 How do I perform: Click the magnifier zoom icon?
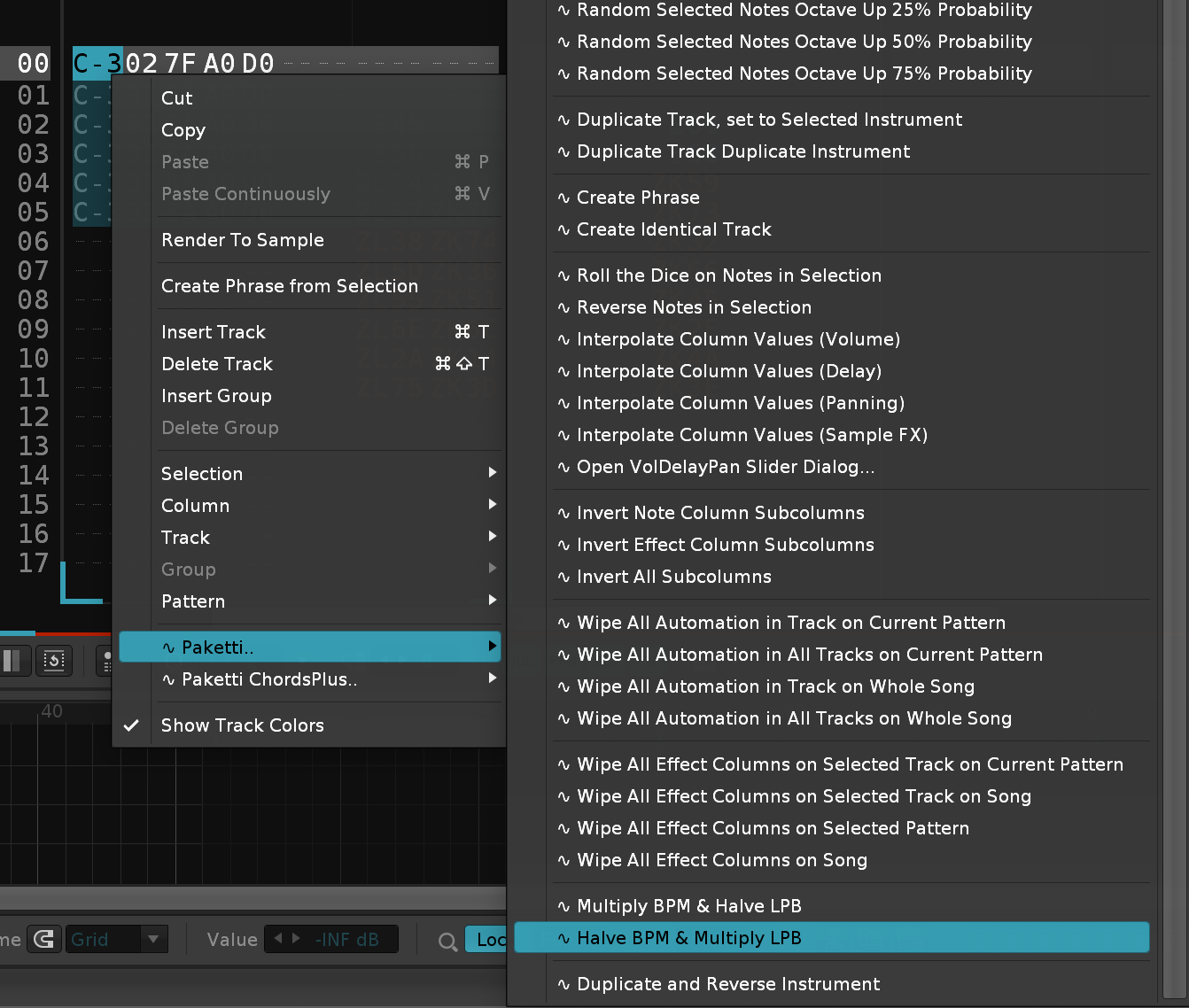448,941
